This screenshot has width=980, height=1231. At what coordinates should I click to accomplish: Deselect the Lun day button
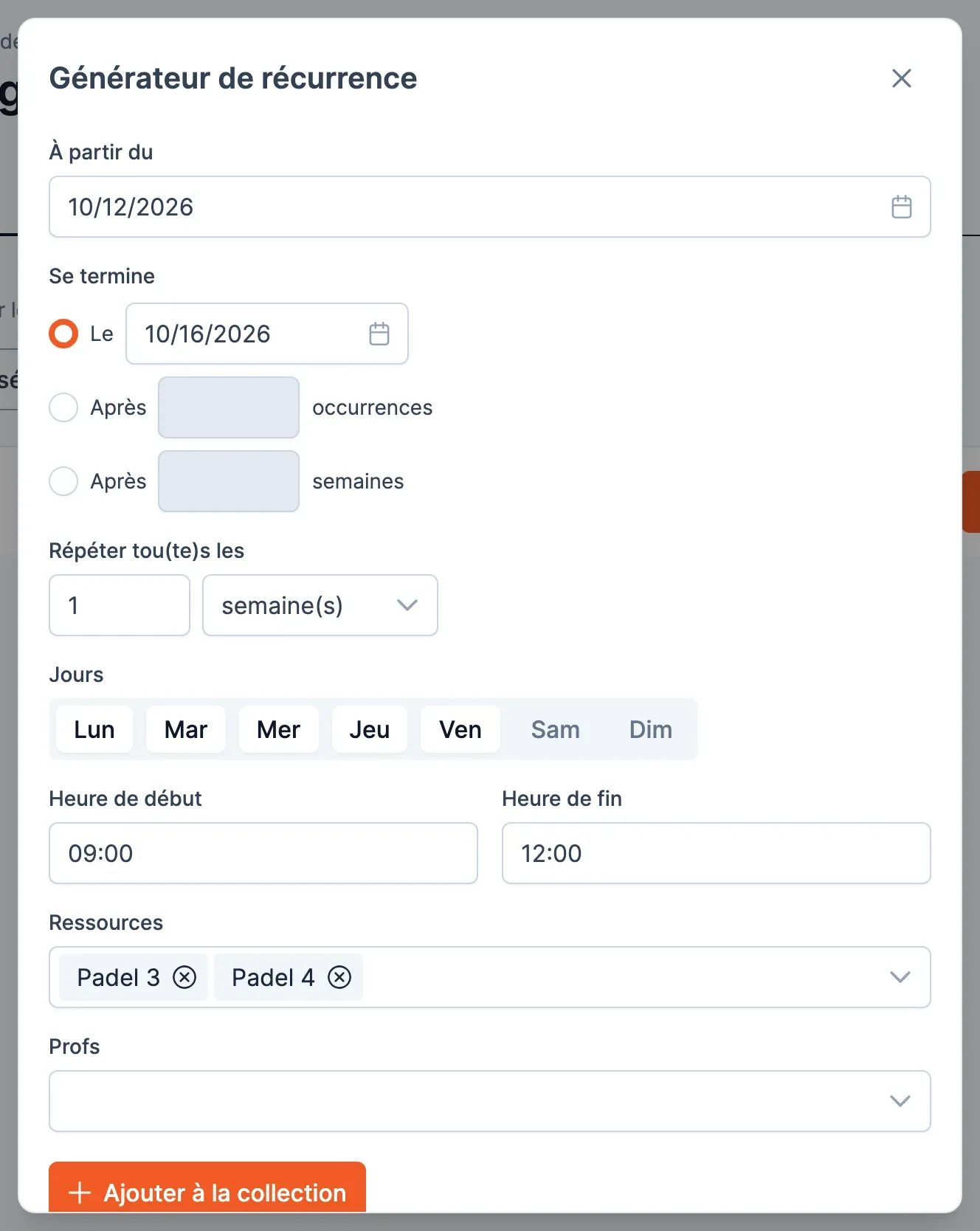(94, 729)
